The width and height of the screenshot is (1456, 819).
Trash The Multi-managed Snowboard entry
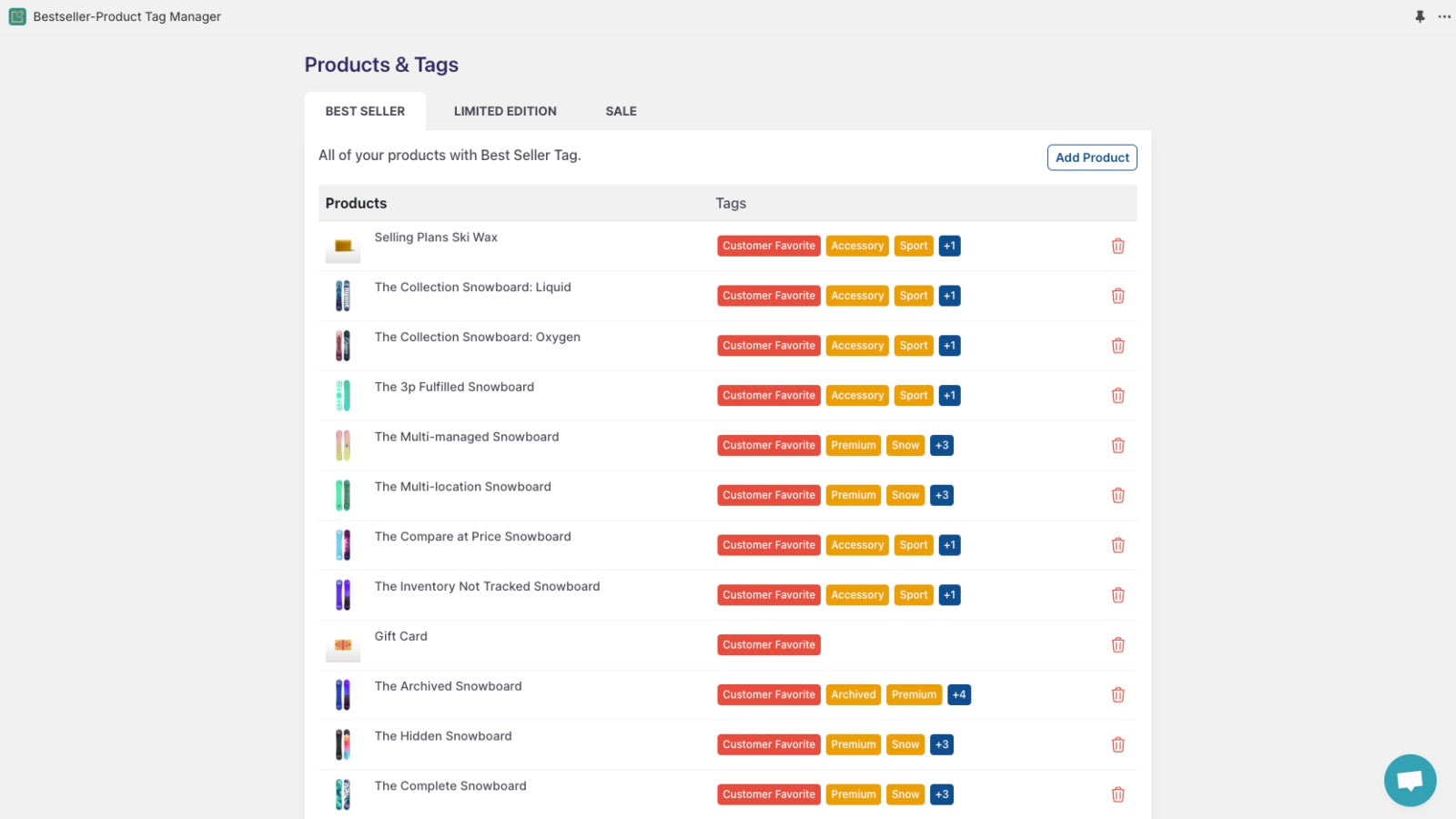tap(1117, 446)
